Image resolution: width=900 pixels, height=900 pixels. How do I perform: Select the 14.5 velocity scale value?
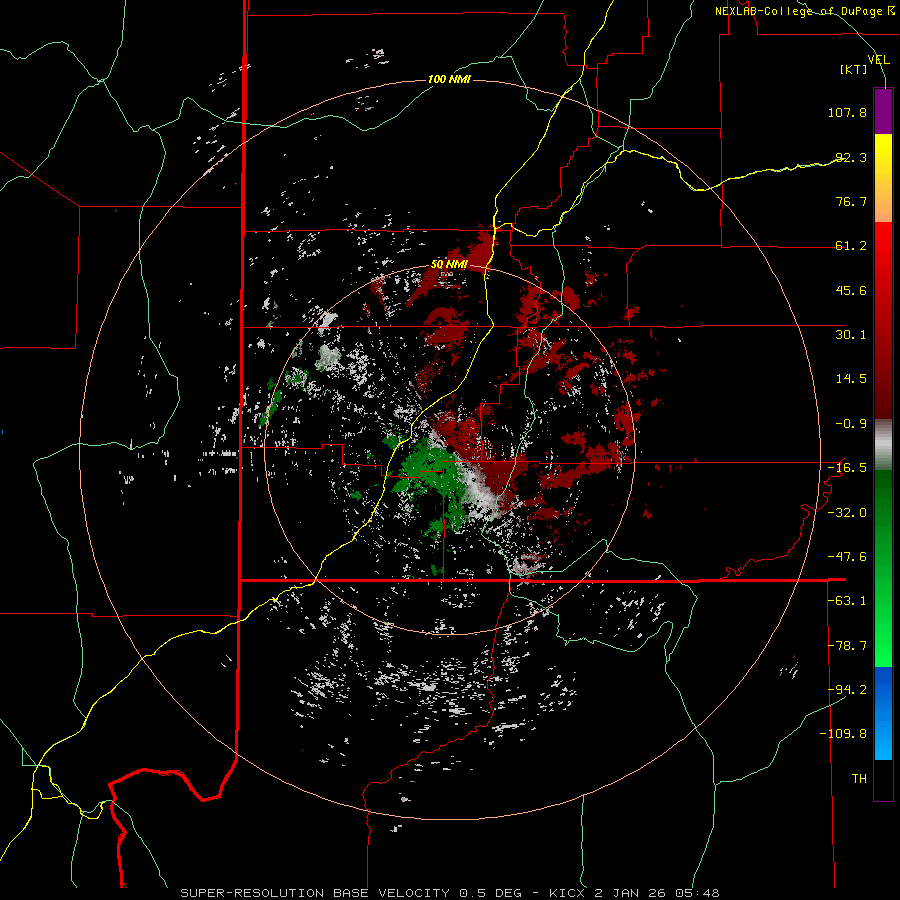pyautogui.click(x=851, y=379)
